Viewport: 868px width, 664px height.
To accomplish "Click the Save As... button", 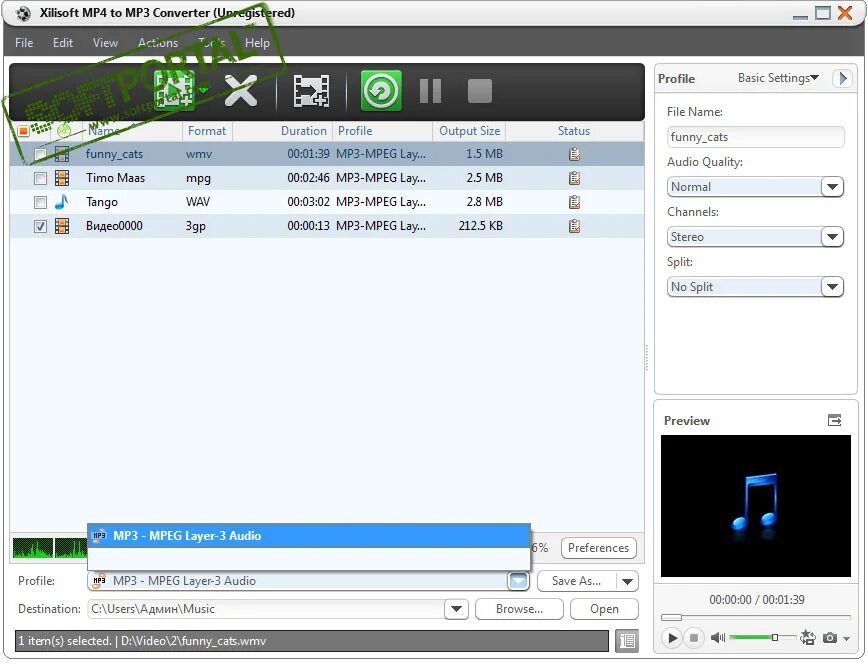I will (x=576, y=581).
